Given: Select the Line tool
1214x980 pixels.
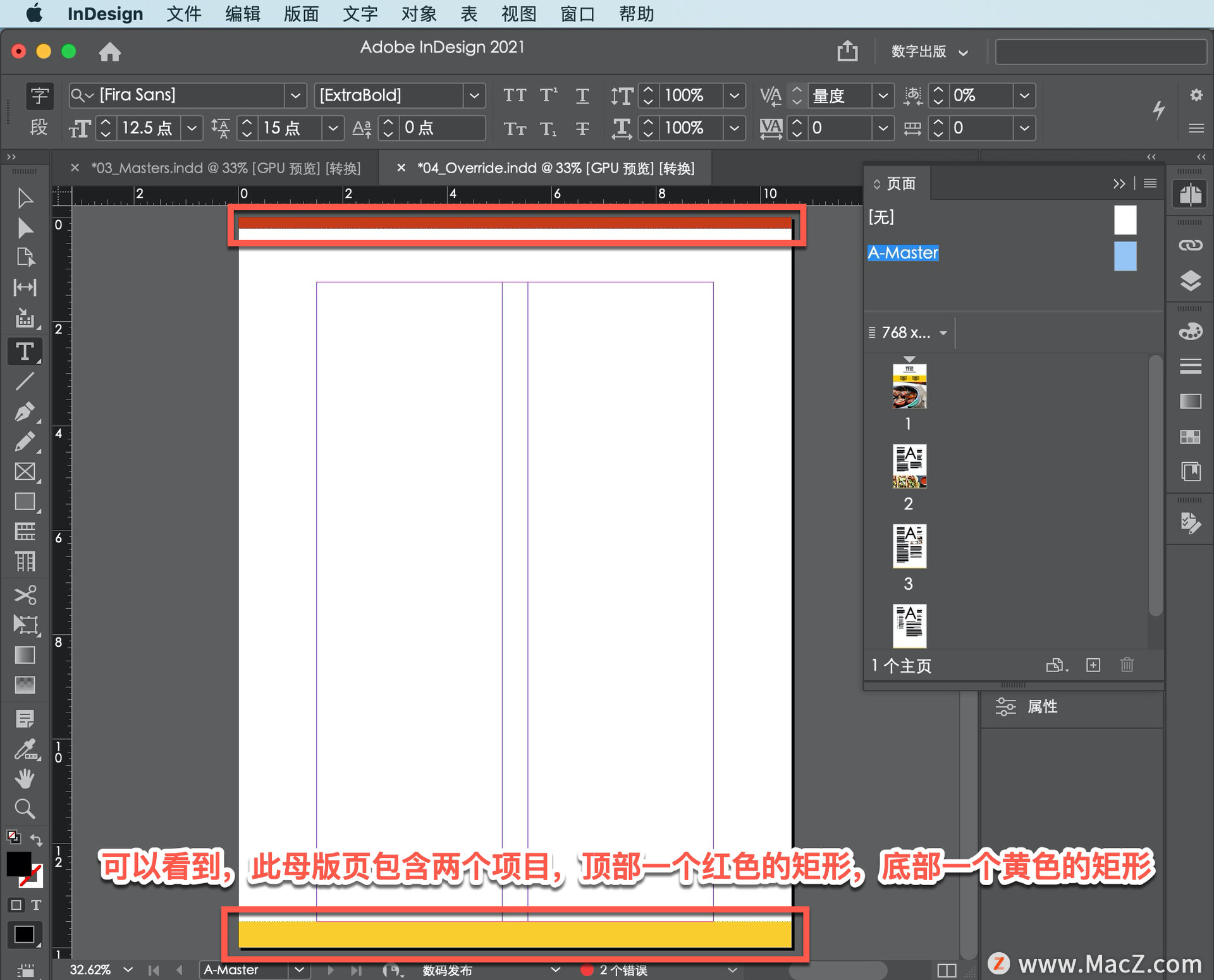Looking at the screenshot, I should click(x=25, y=381).
